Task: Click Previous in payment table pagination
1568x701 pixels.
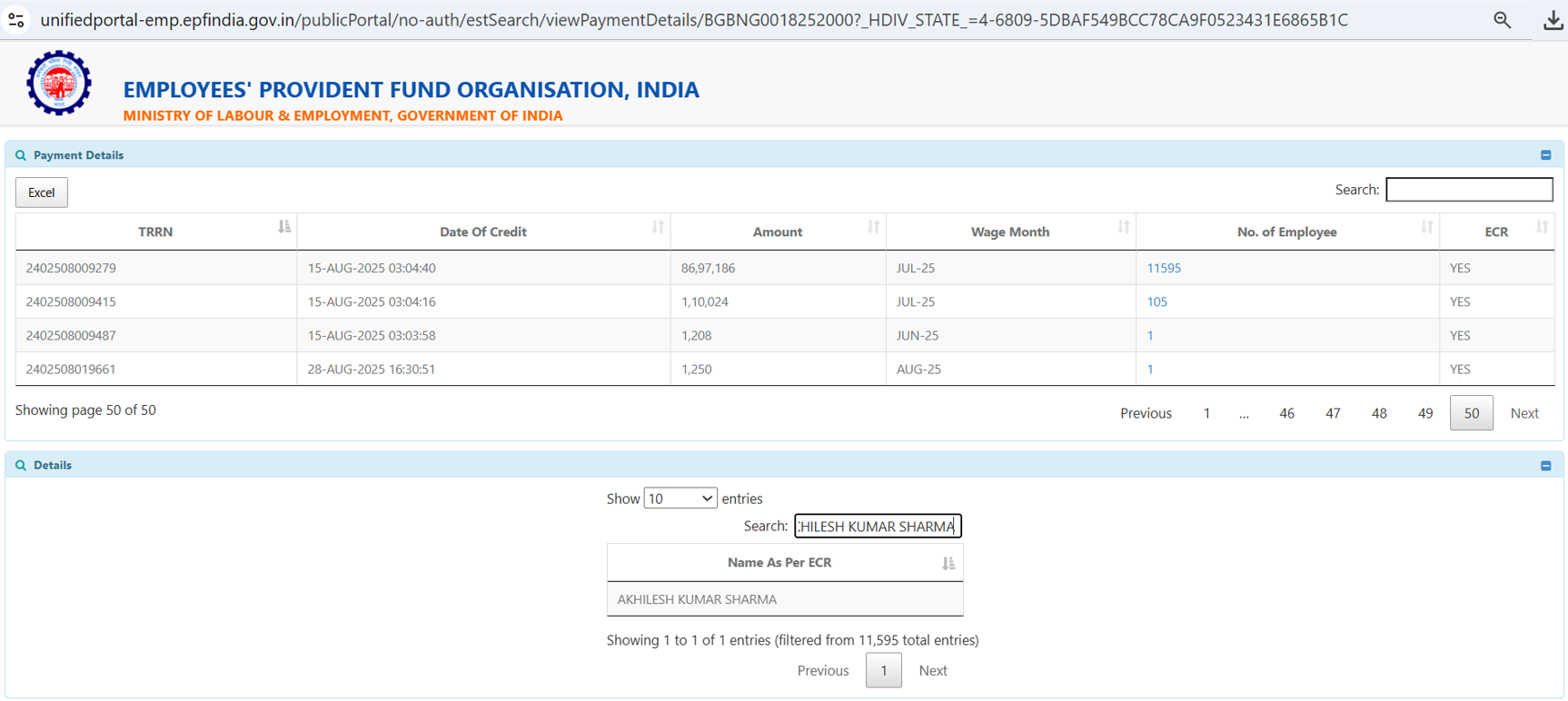Action: [x=1145, y=413]
